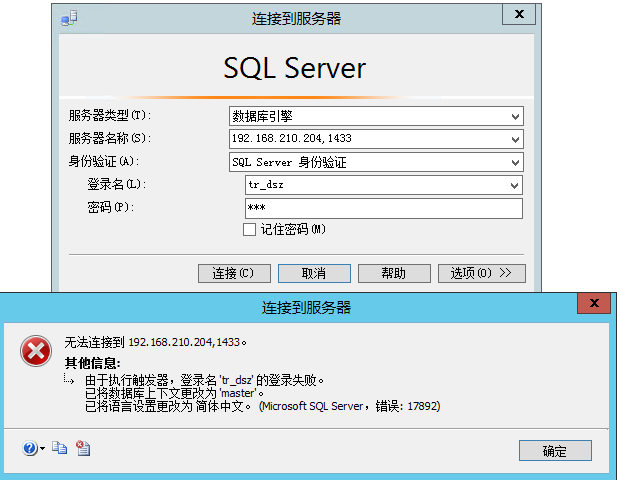Click the detail arrow beside error info
This screenshot has height=480, width=617.
(x=69, y=379)
